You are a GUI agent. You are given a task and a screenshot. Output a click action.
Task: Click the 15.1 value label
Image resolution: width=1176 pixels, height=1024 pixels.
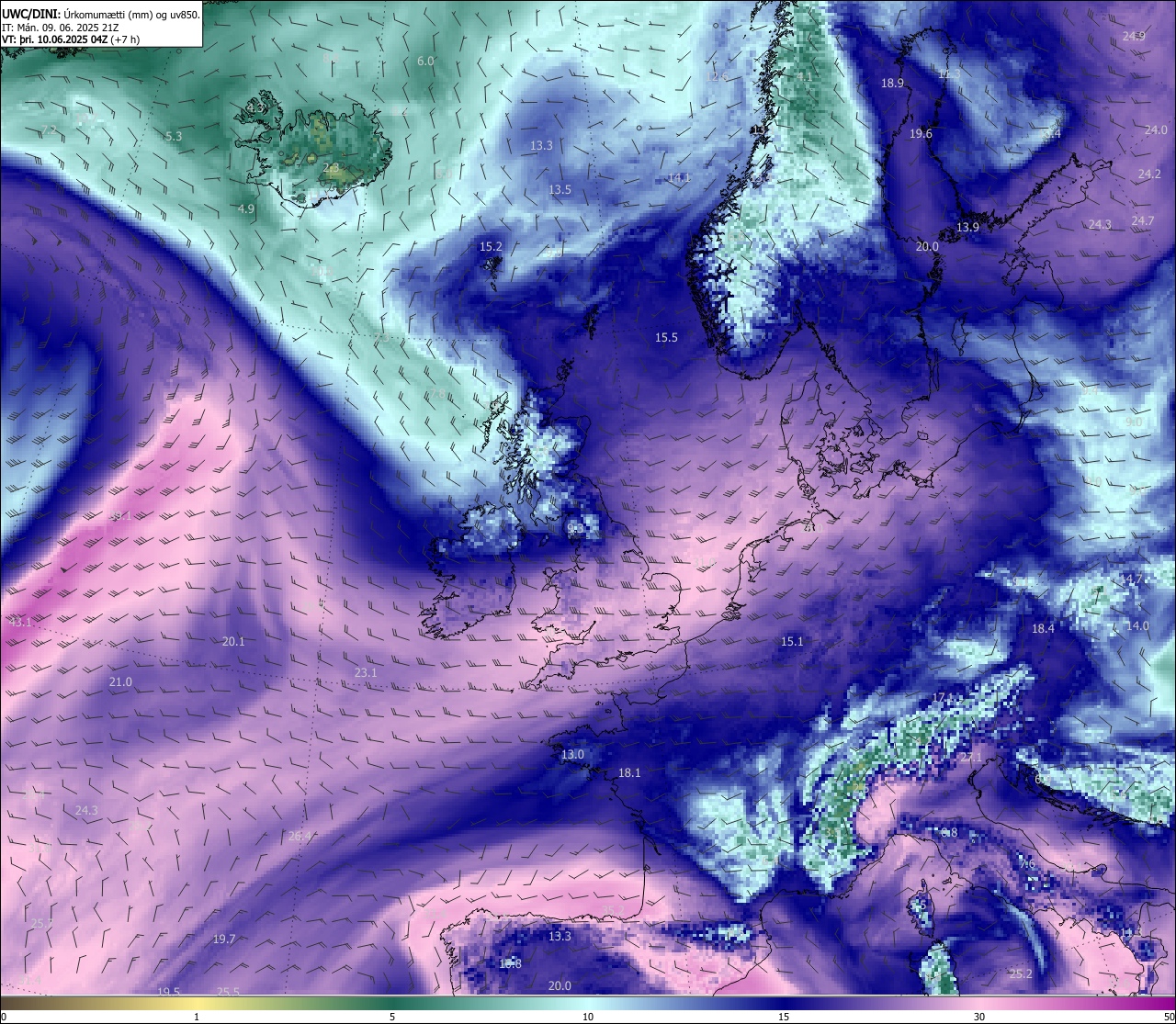tap(792, 642)
